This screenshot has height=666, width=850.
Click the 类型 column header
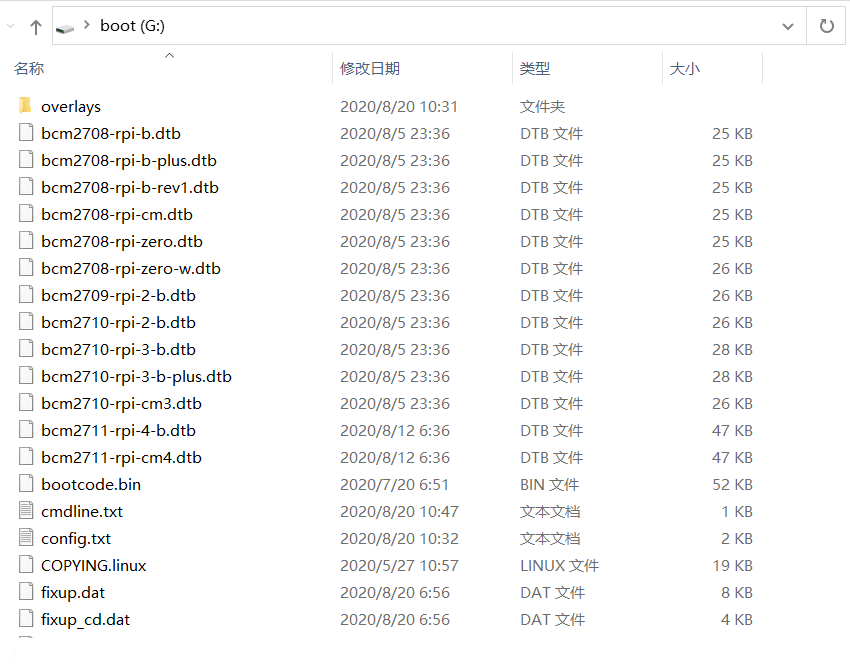(x=535, y=69)
